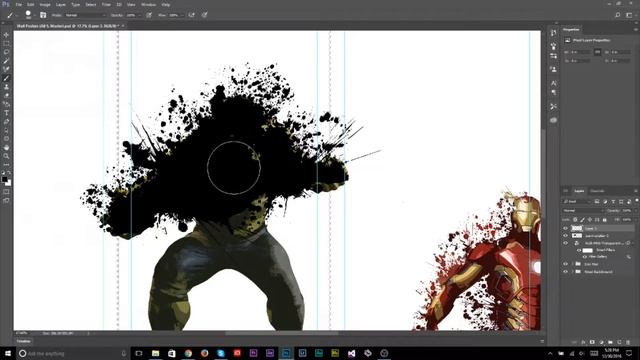Open brush Opacity slider dropdown

(140, 15)
